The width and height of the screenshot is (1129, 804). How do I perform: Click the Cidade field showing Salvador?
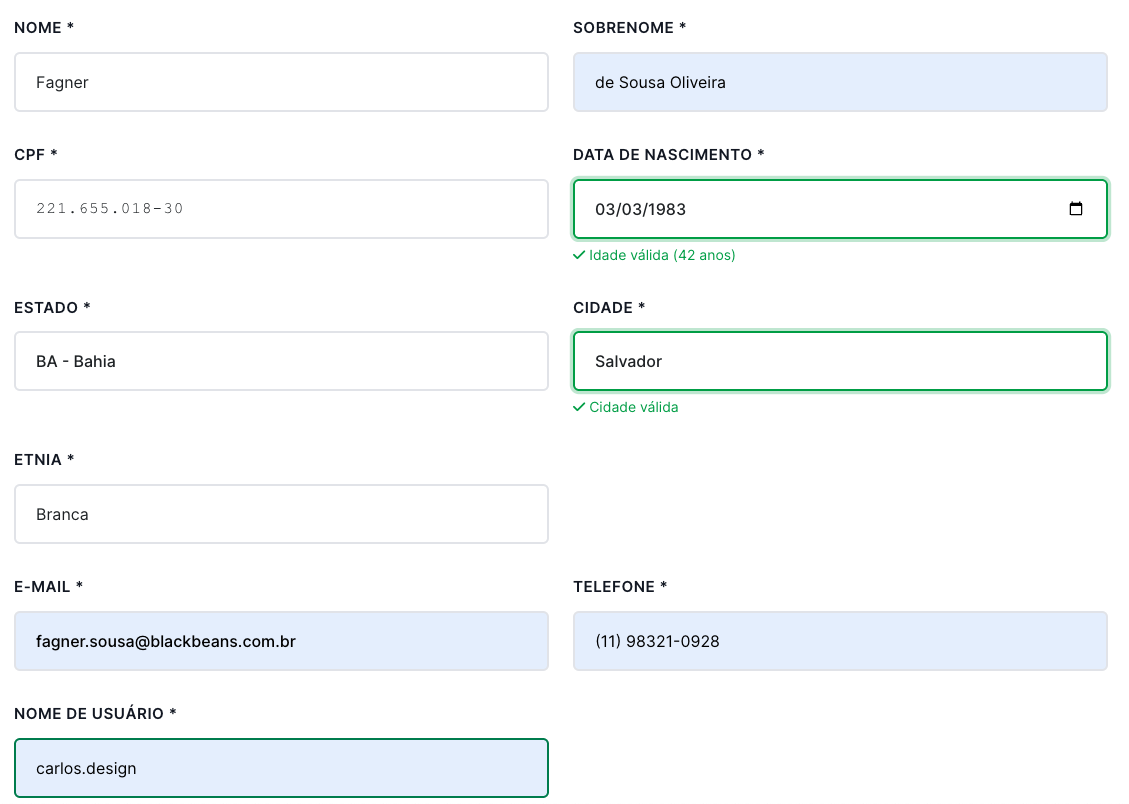[x=839, y=361]
